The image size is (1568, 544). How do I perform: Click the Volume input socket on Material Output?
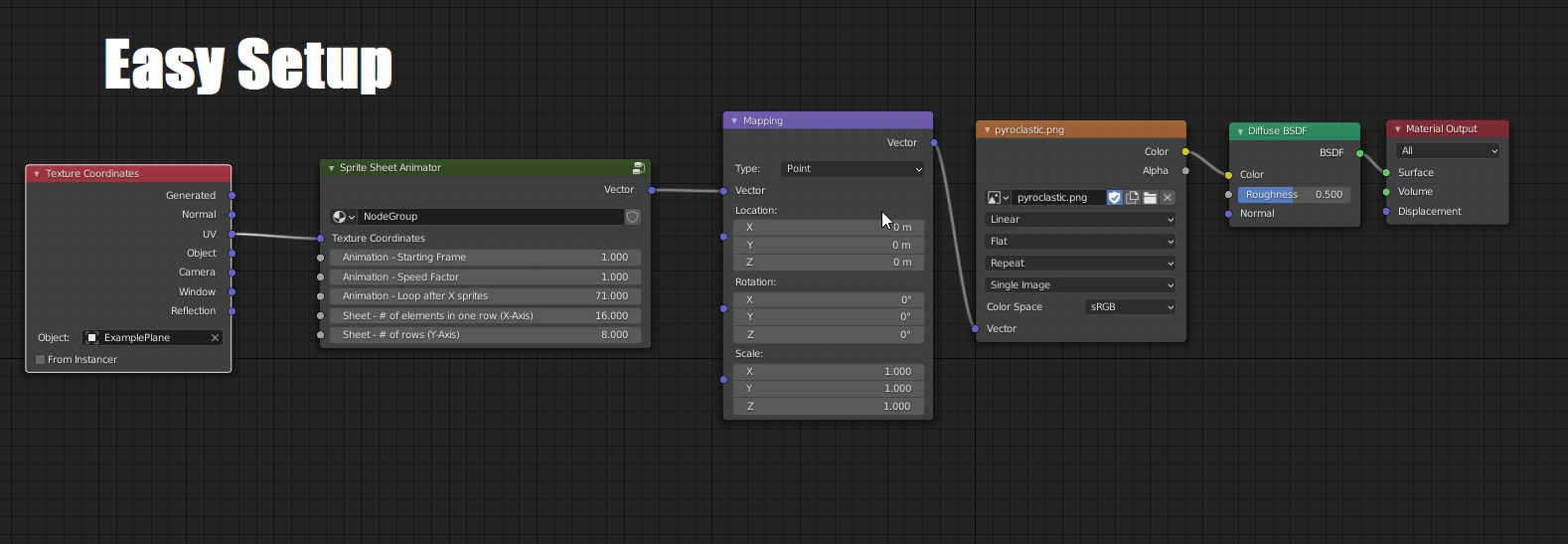click(x=1386, y=192)
